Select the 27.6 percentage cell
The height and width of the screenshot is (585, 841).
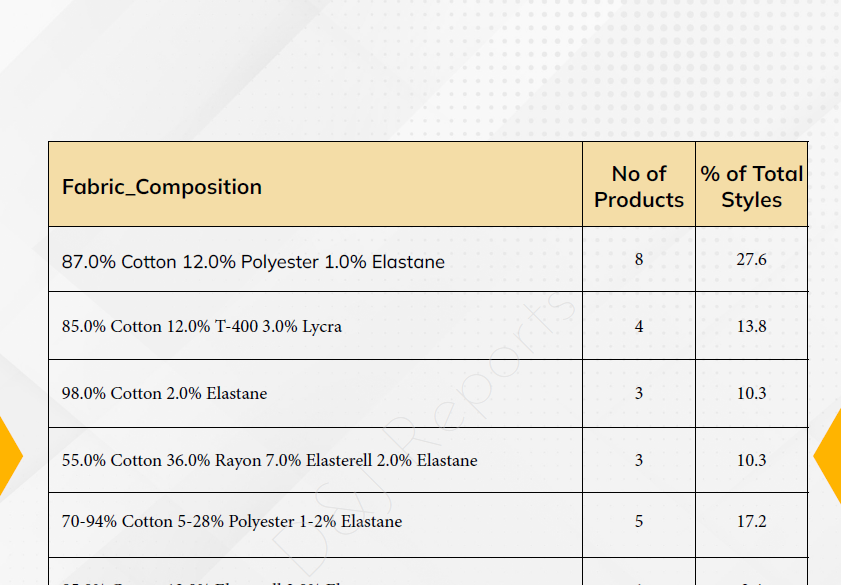click(751, 260)
